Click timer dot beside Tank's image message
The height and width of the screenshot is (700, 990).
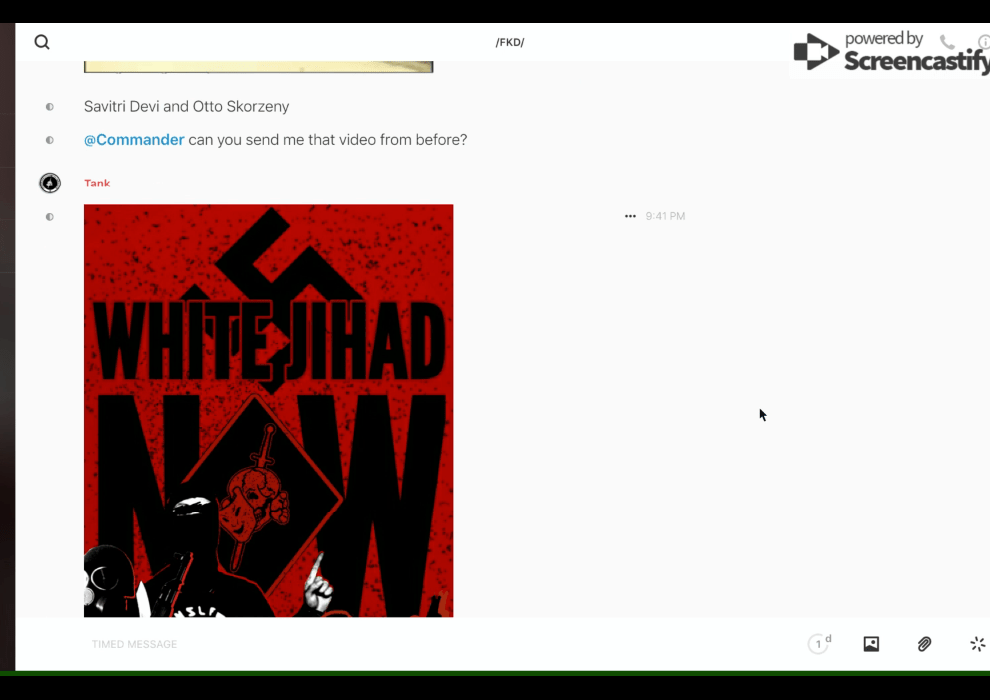(x=50, y=217)
